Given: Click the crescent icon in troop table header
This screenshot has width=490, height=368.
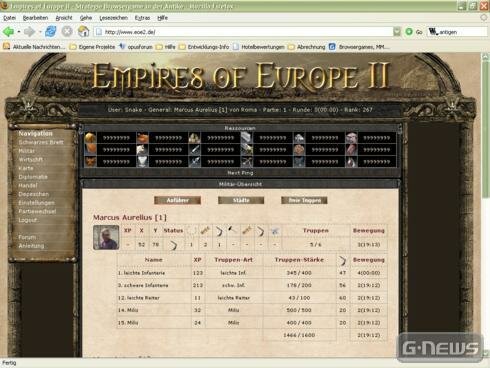Looking at the screenshot, I should pyautogui.click(x=342, y=260).
